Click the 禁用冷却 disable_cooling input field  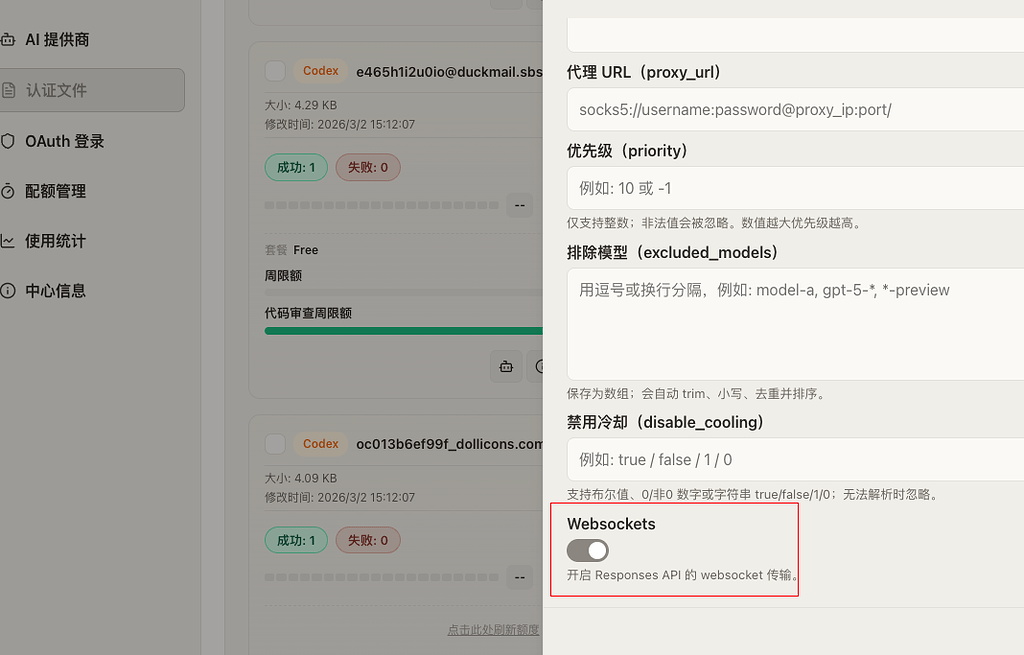pos(795,460)
